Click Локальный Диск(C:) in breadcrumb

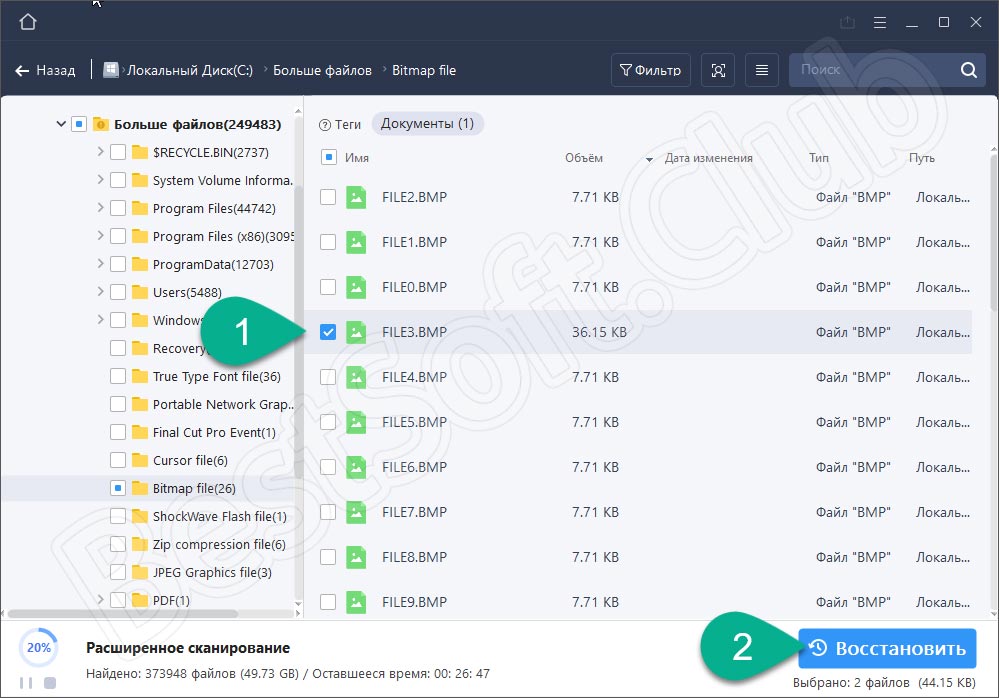point(189,70)
